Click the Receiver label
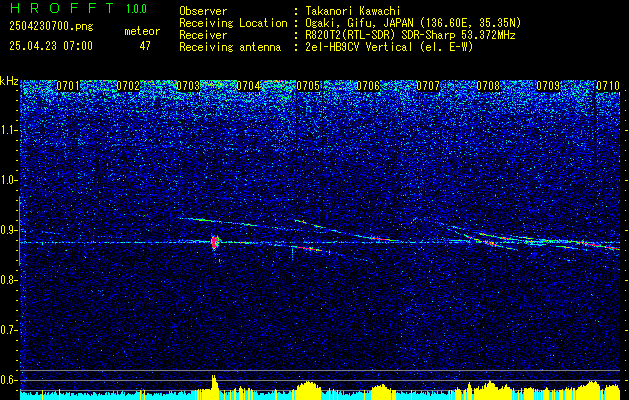Screen dimensions: 629x400 203,35
